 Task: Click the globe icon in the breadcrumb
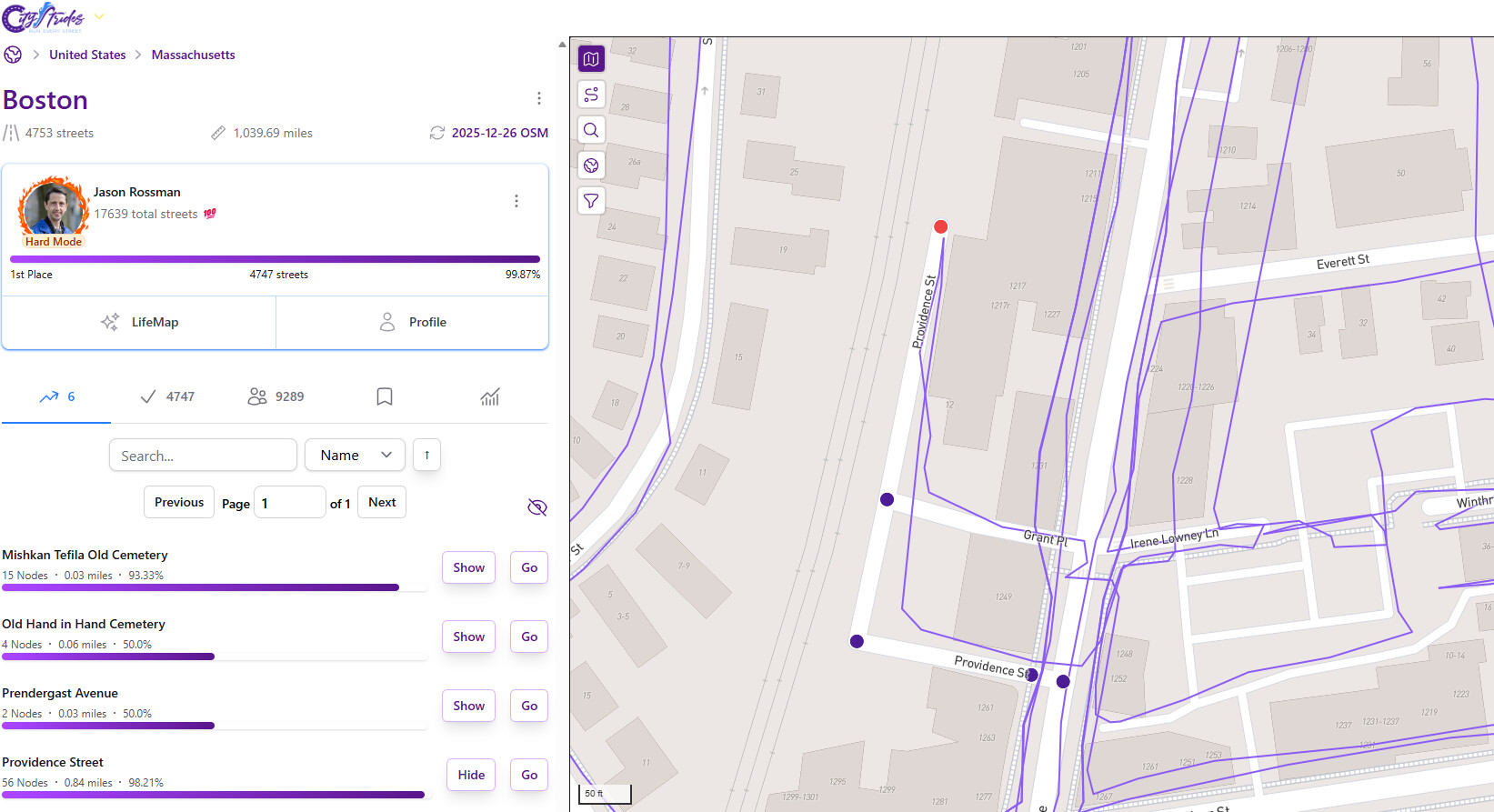(x=13, y=55)
